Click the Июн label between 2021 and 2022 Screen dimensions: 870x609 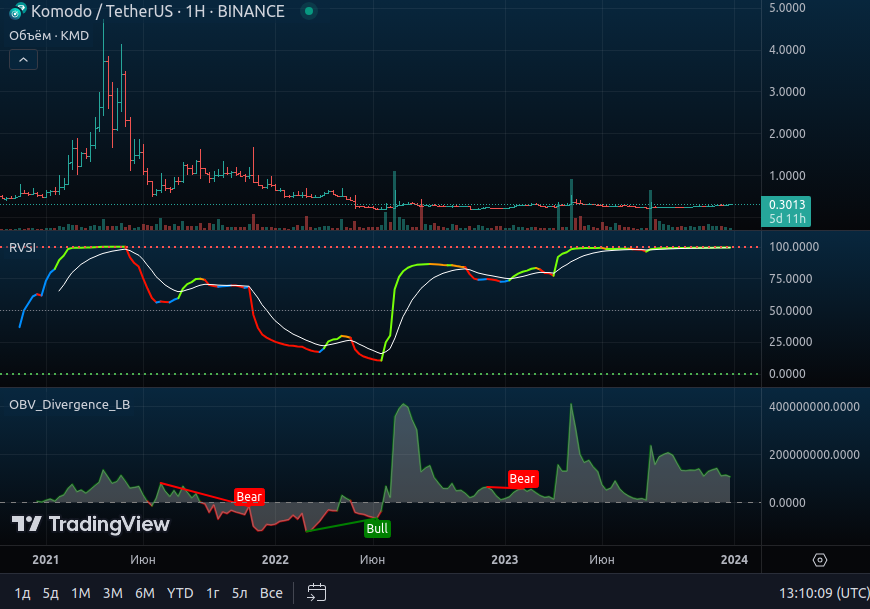pyautogui.click(x=143, y=560)
